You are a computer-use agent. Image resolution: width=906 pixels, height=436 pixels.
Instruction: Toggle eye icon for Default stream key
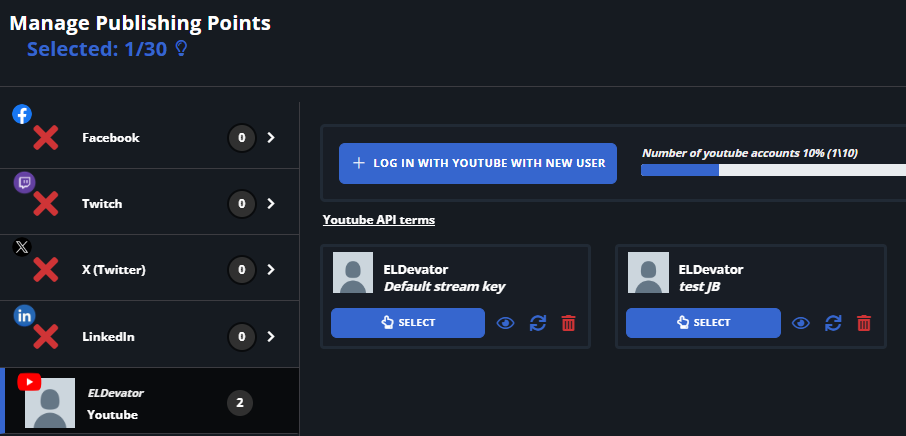click(506, 323)
